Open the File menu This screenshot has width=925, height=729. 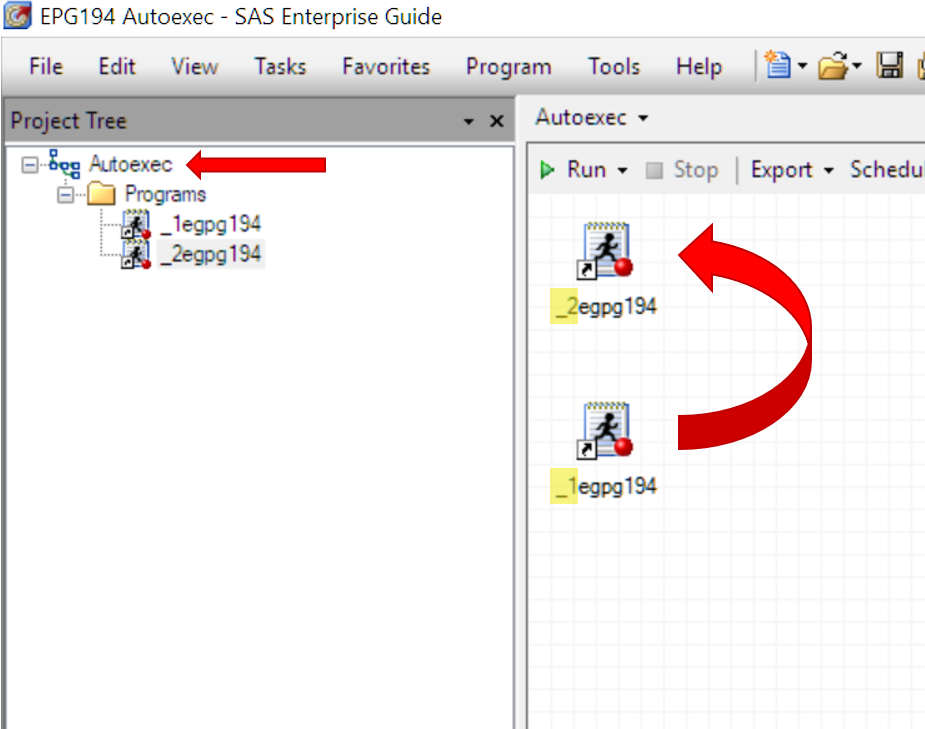[x=46, y=66]
